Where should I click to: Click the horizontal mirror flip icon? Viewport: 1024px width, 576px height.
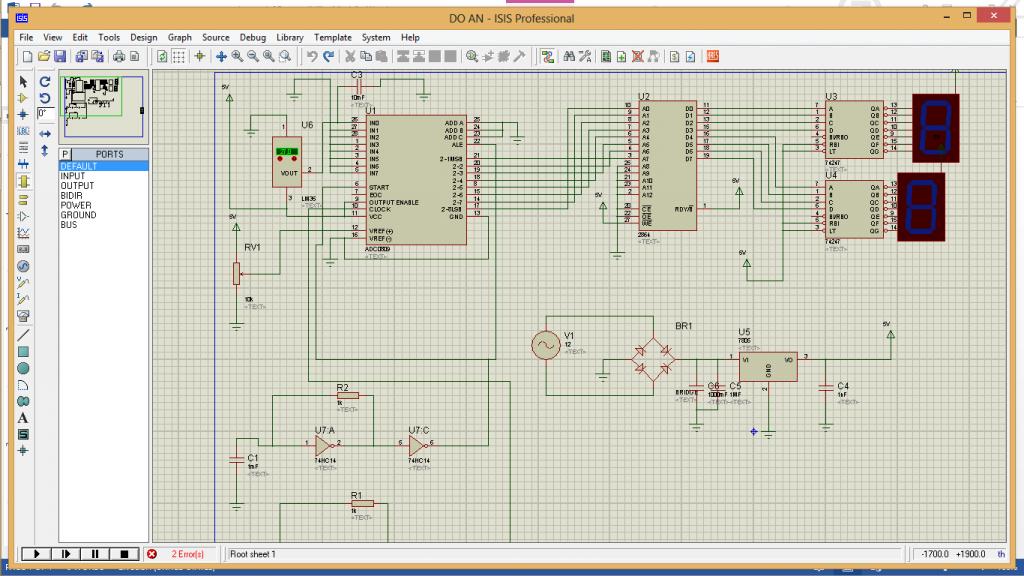(x=45, y=132)
